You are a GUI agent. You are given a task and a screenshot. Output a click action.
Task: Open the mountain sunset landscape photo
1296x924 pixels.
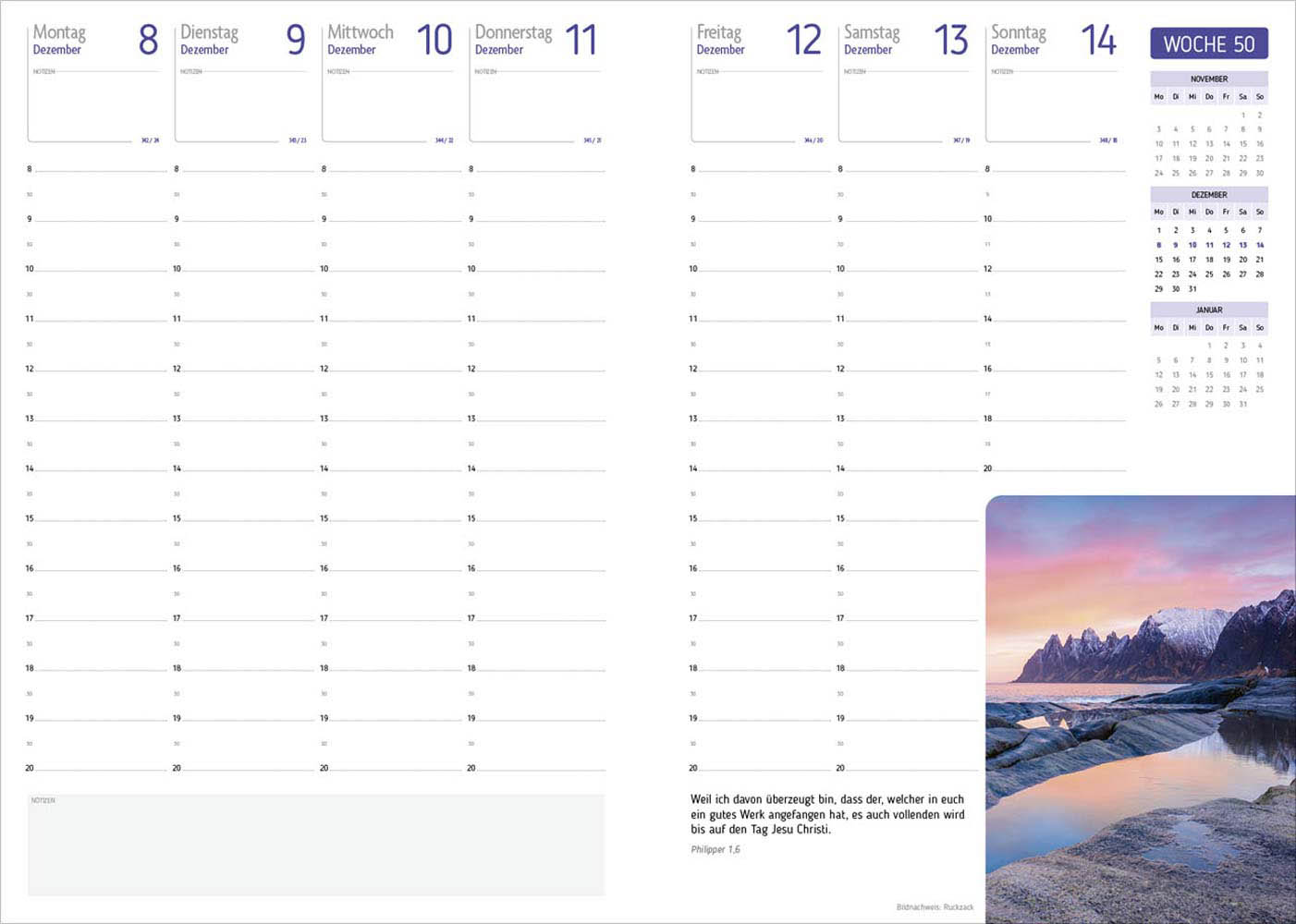(1140, 710)
